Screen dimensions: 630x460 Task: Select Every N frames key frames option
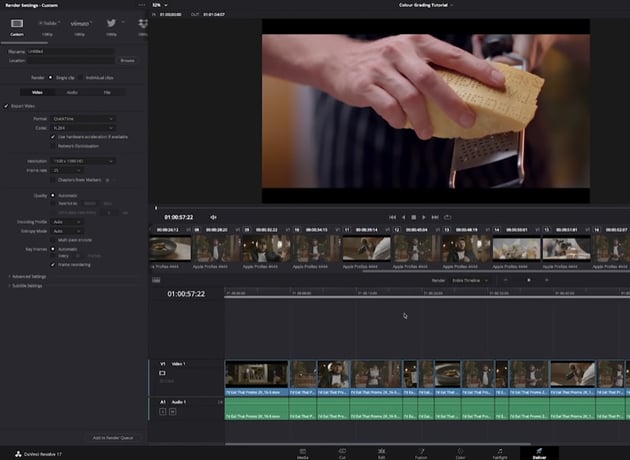53,256
